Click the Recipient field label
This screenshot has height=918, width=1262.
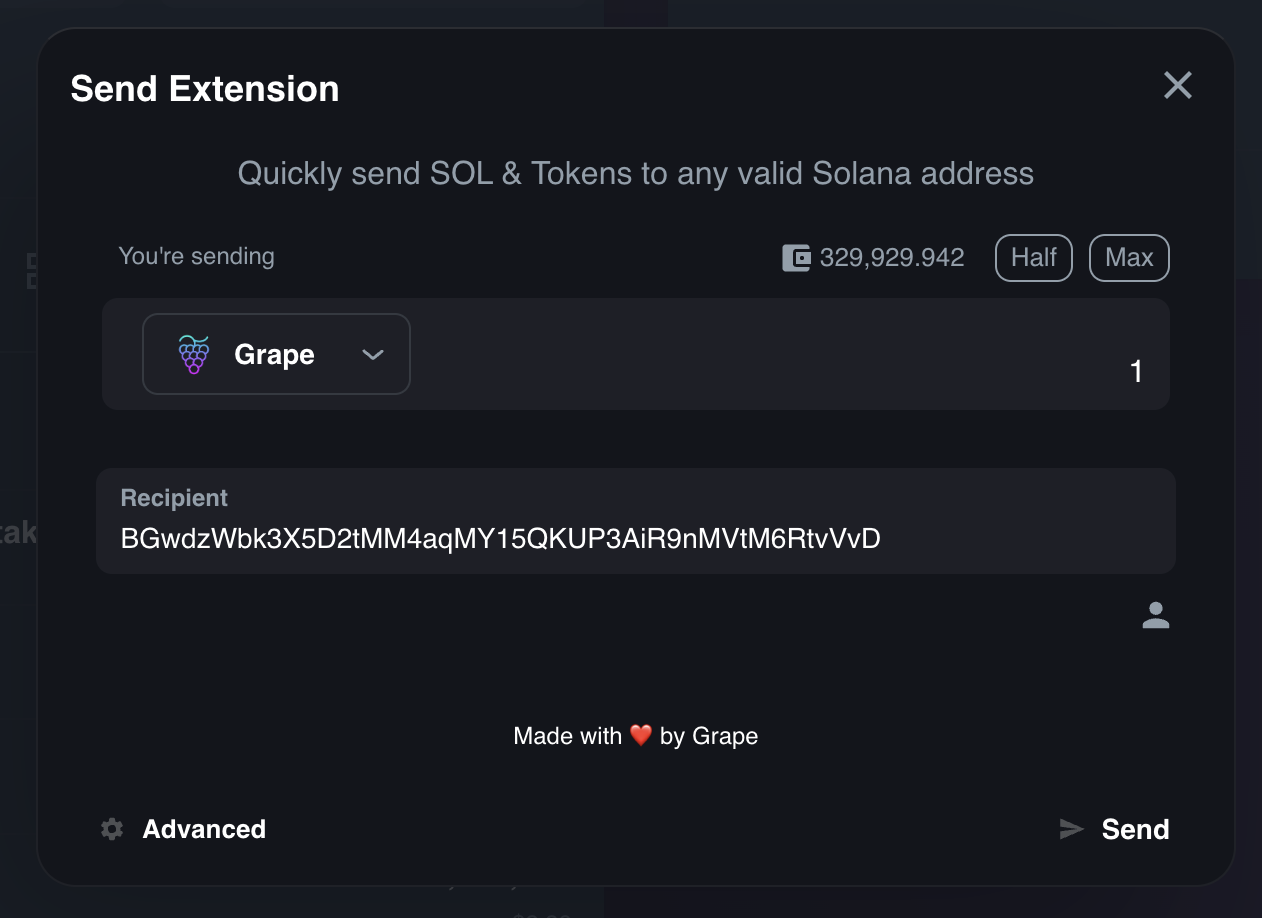point(174,498)
